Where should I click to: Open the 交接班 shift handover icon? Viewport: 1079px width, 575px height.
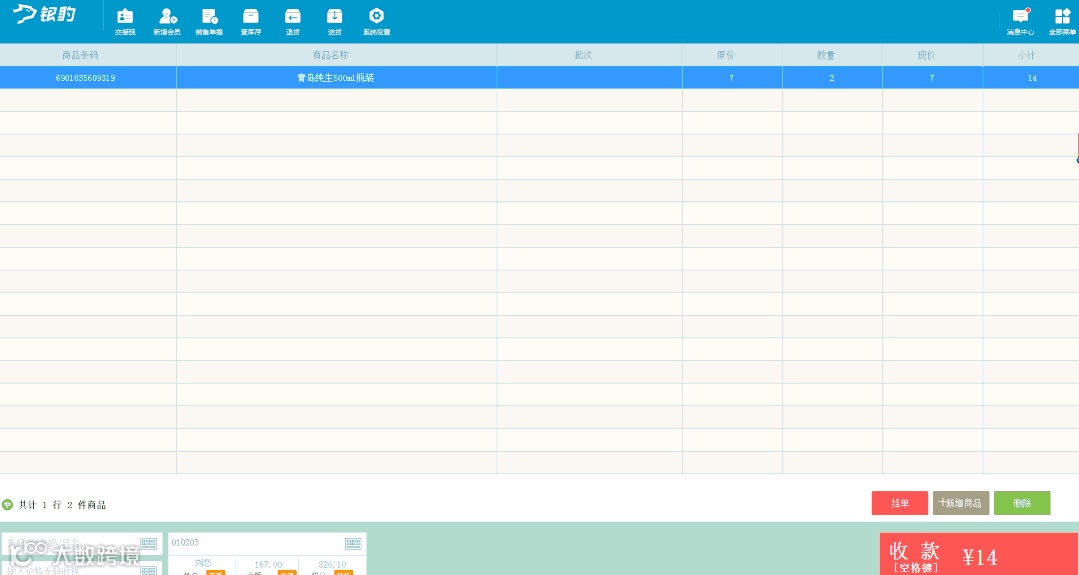(x=125, y=21)
